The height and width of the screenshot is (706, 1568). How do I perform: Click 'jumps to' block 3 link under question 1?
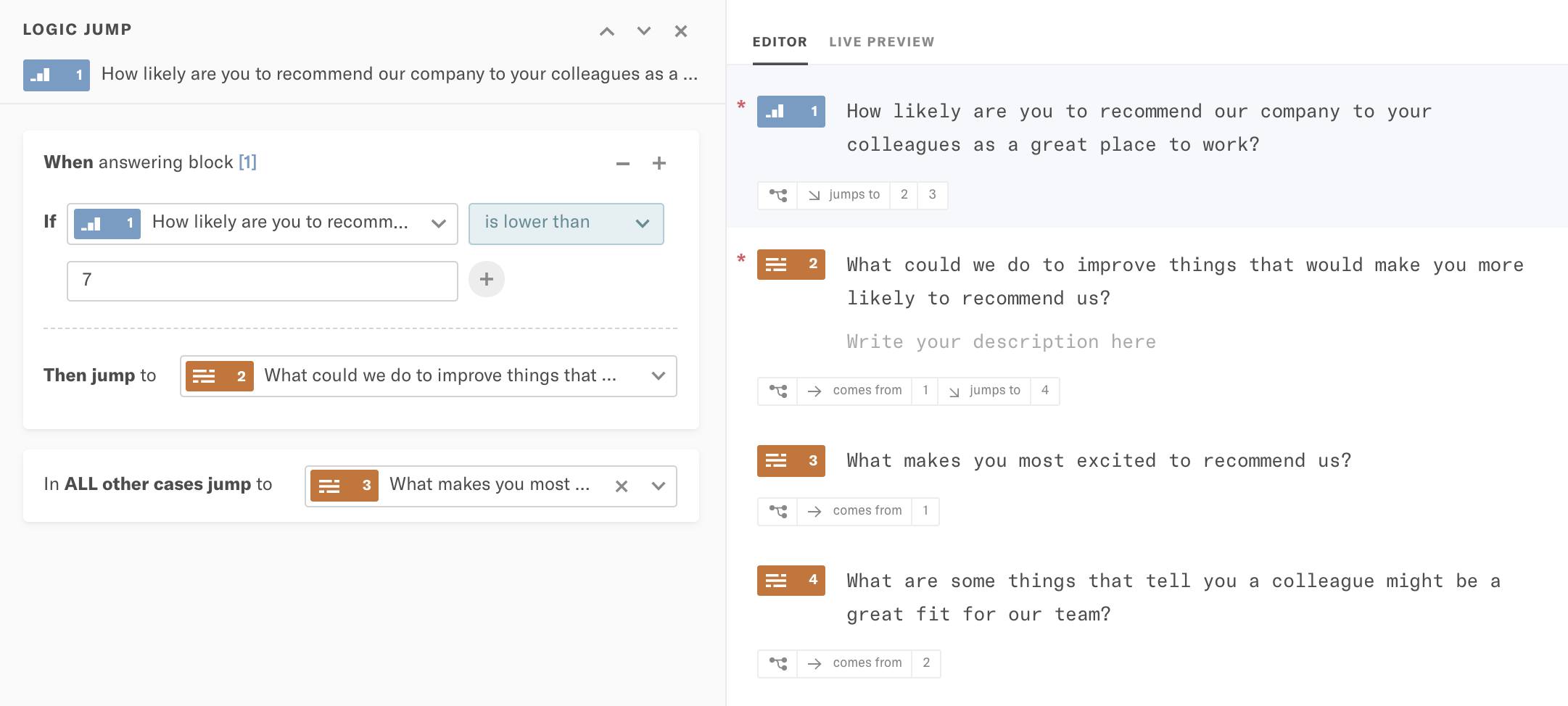(932, 195)
